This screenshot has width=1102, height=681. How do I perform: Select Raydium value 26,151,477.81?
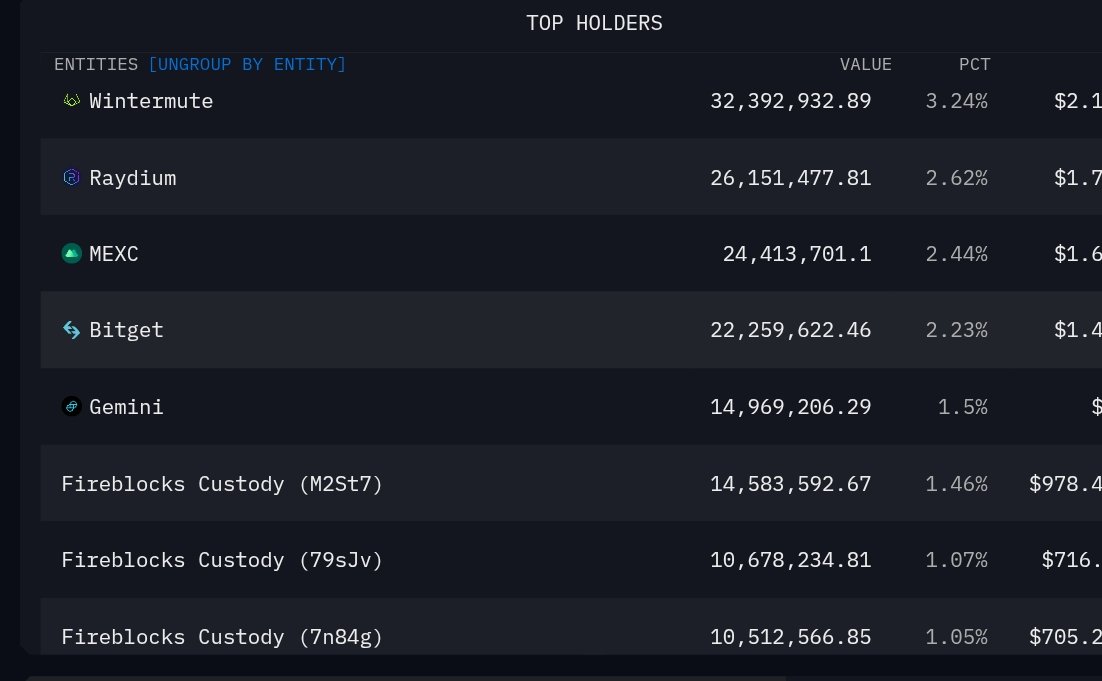791,178
